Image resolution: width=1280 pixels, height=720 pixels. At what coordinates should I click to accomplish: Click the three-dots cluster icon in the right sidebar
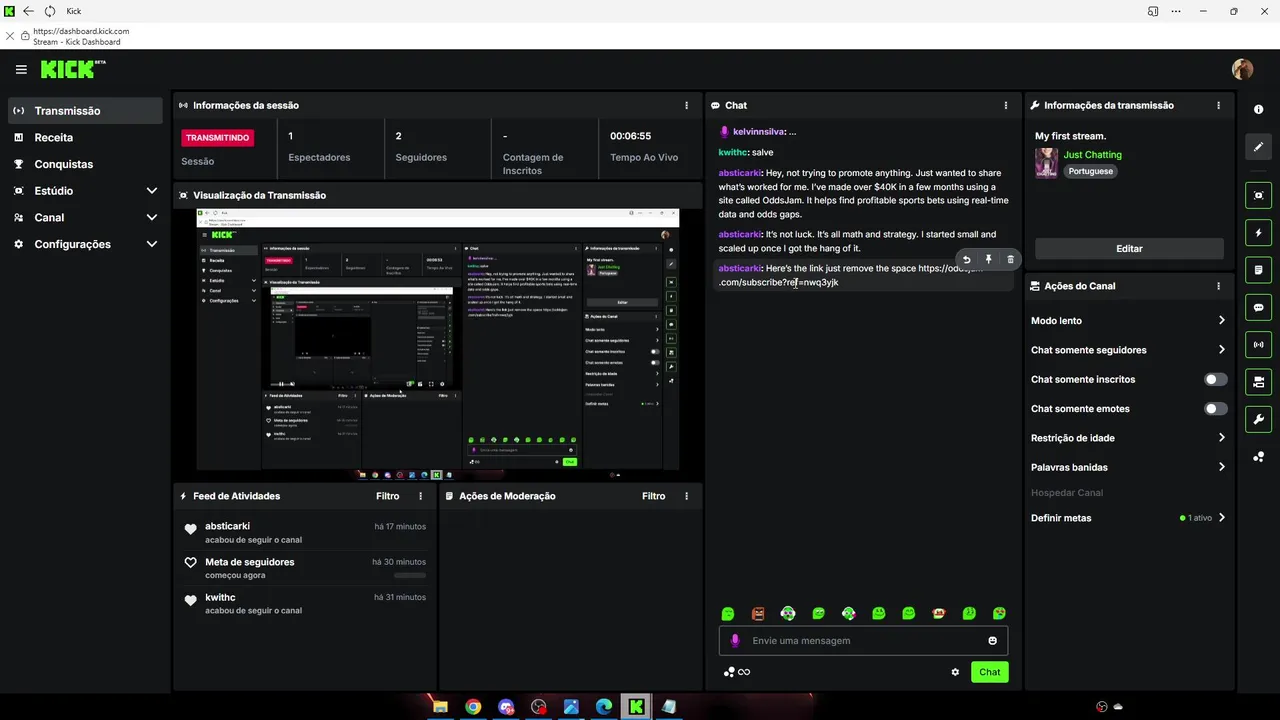pyautogui.click(x=1258, y=457)
